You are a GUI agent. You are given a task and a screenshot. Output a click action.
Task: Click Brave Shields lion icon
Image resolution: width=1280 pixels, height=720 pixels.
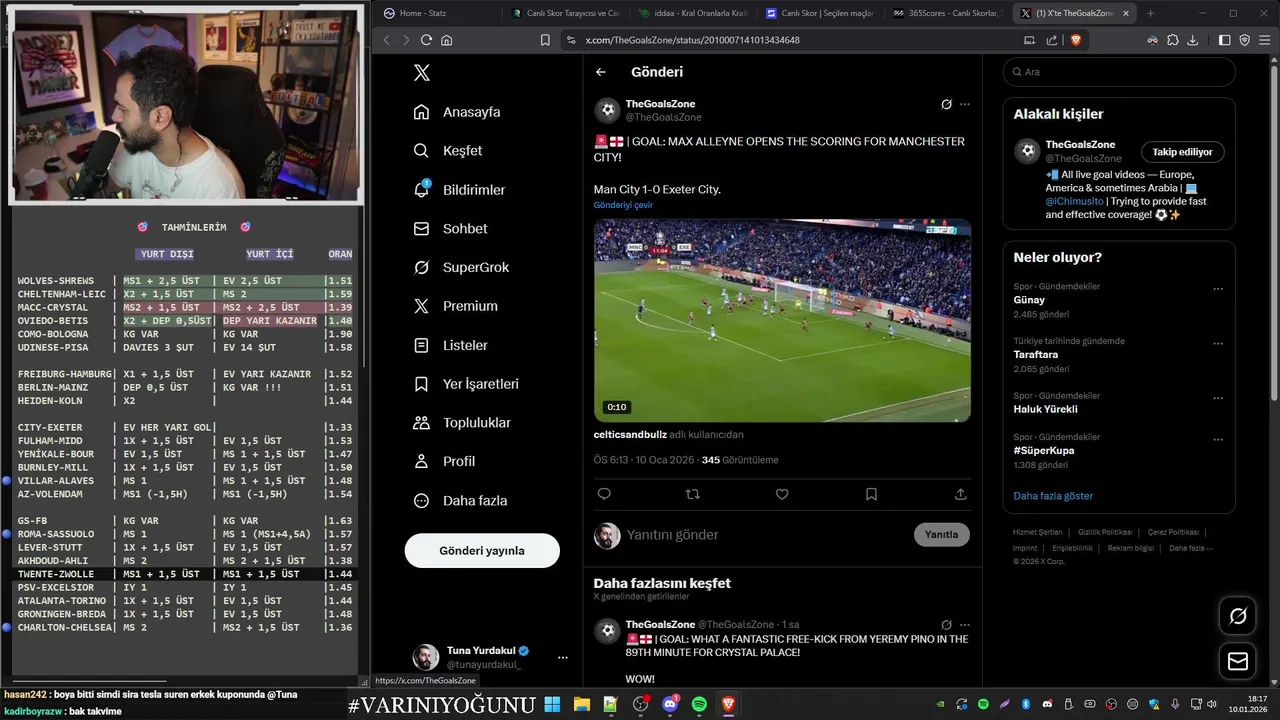(x=1076, y=40)
